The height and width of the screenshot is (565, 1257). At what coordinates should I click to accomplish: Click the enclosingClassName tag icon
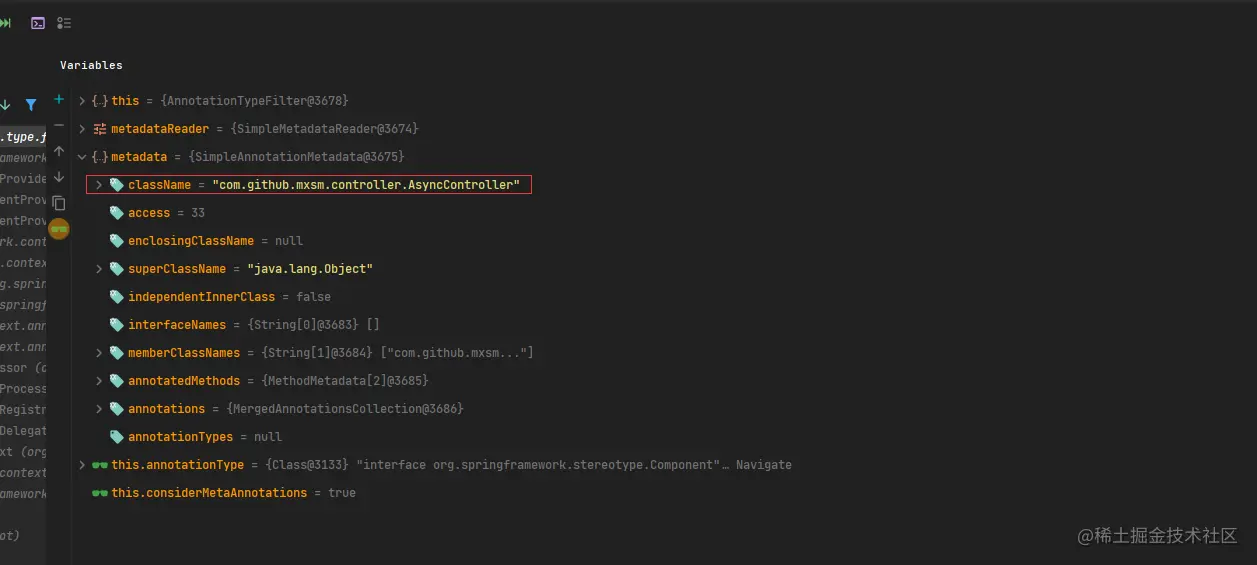click(x=117, y=241)
